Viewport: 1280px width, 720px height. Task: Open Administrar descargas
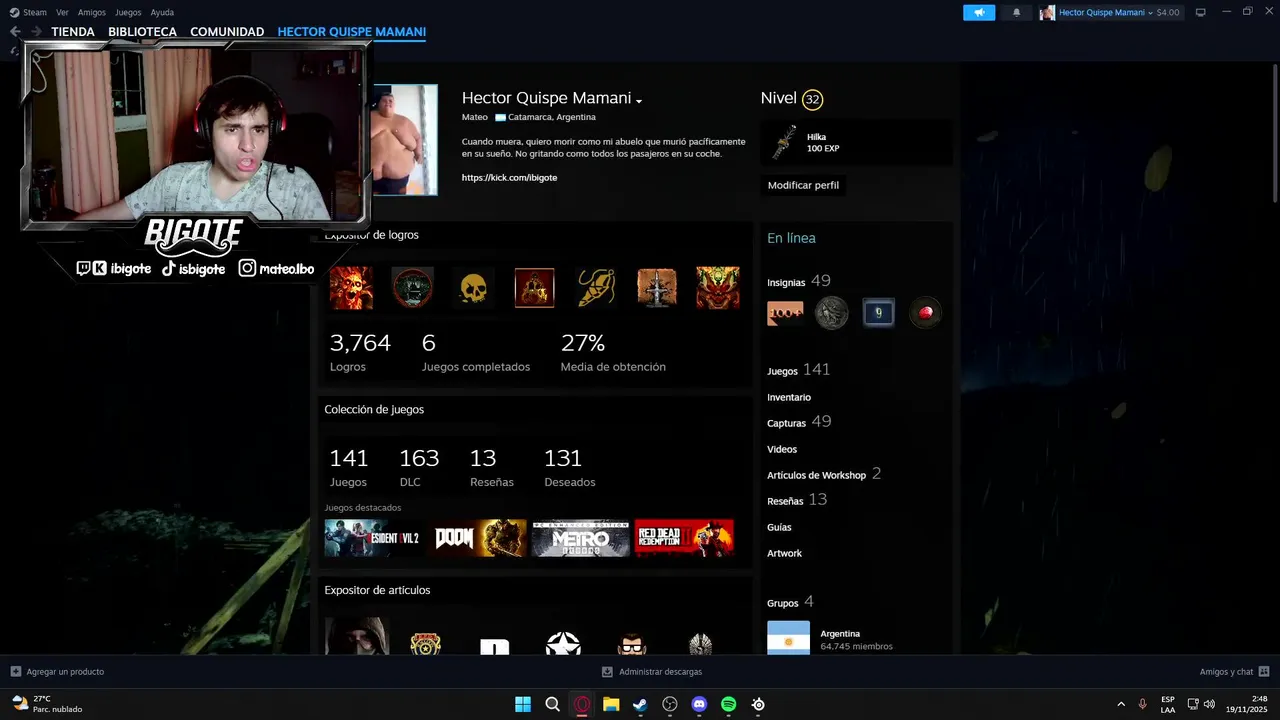click(652, 672)
